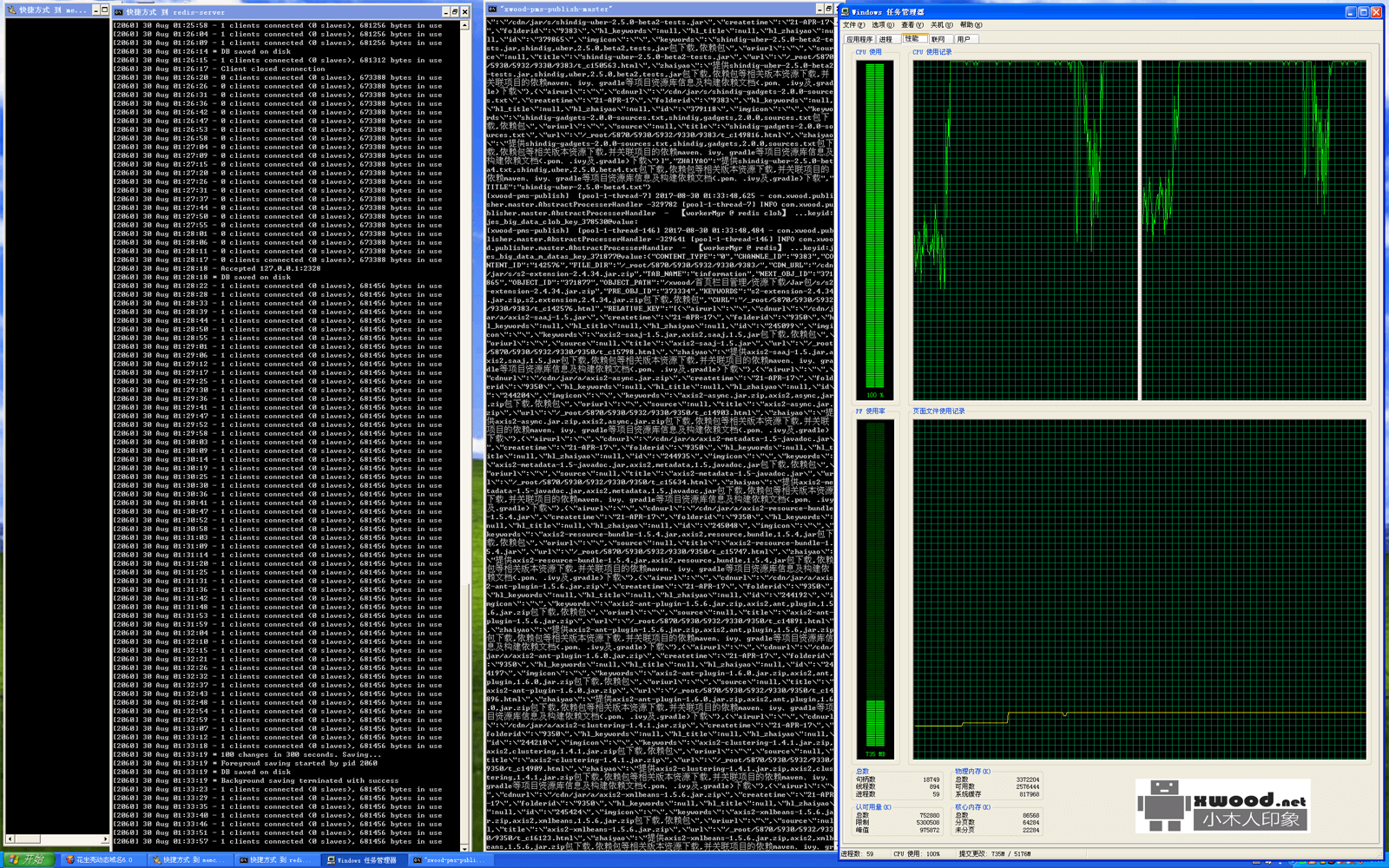
Task: Click 提交更改: 735M / 5176M status entry
Action: point(995,854)
